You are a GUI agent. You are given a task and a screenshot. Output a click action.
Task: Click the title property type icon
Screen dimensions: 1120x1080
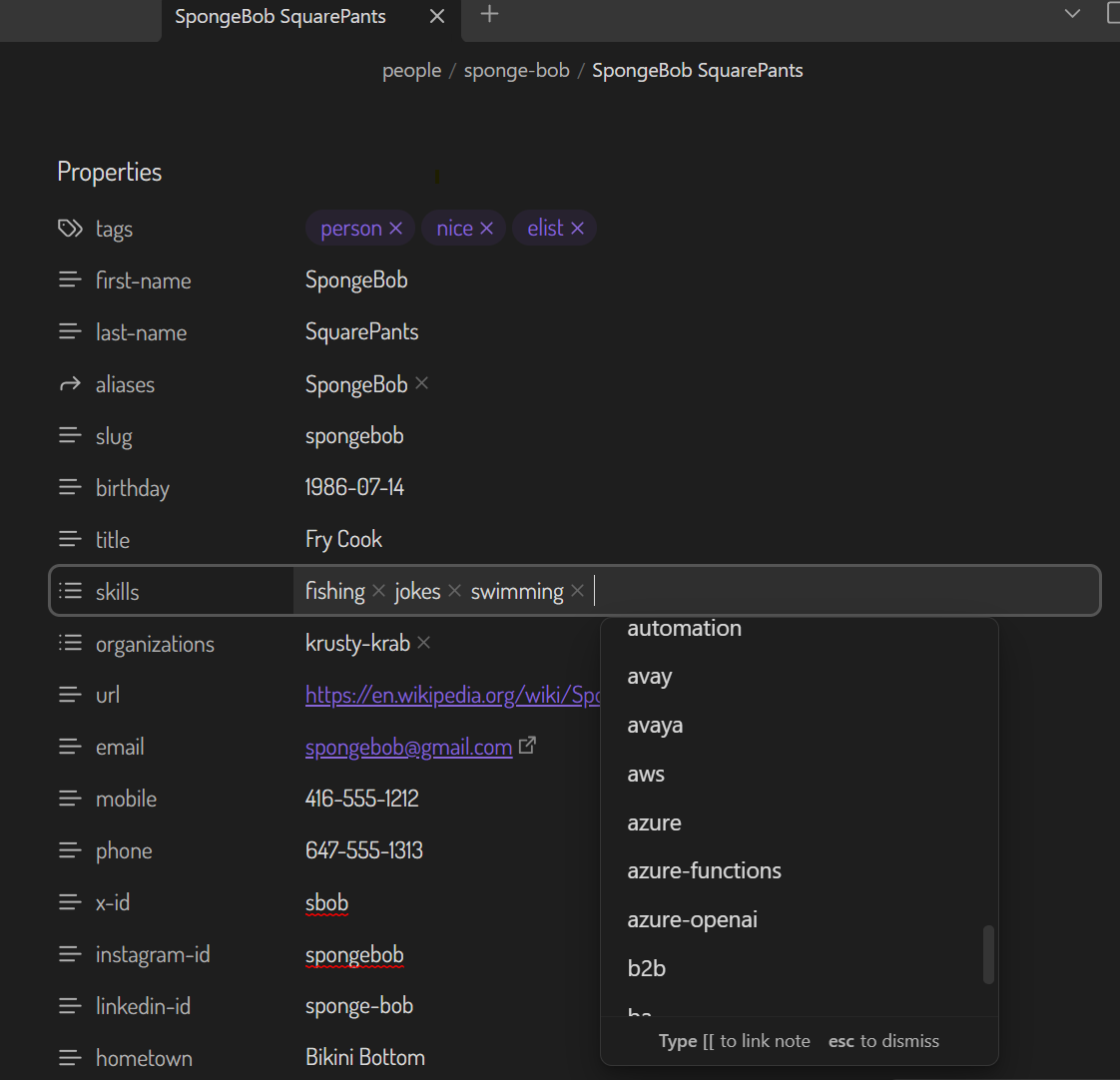70,539
